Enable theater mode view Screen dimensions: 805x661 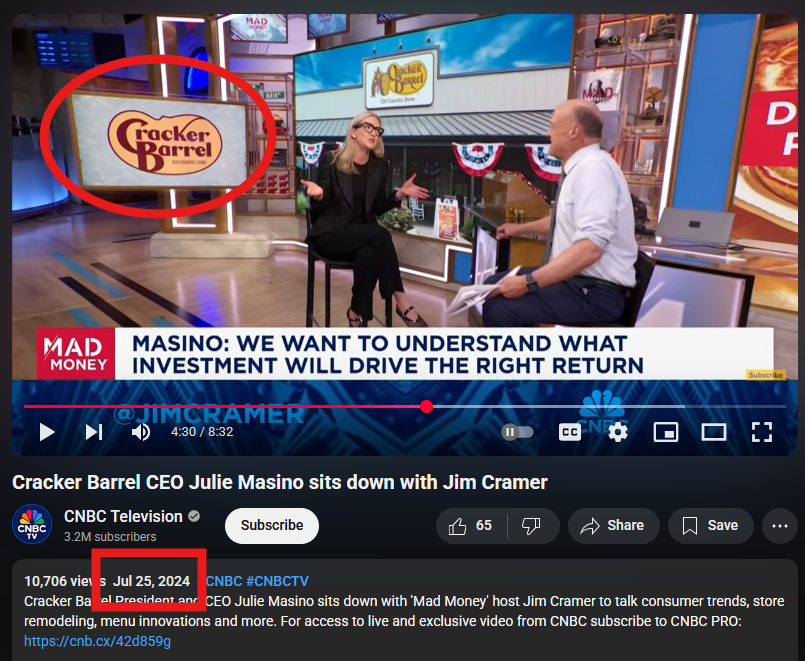click(x=714, y=432)
